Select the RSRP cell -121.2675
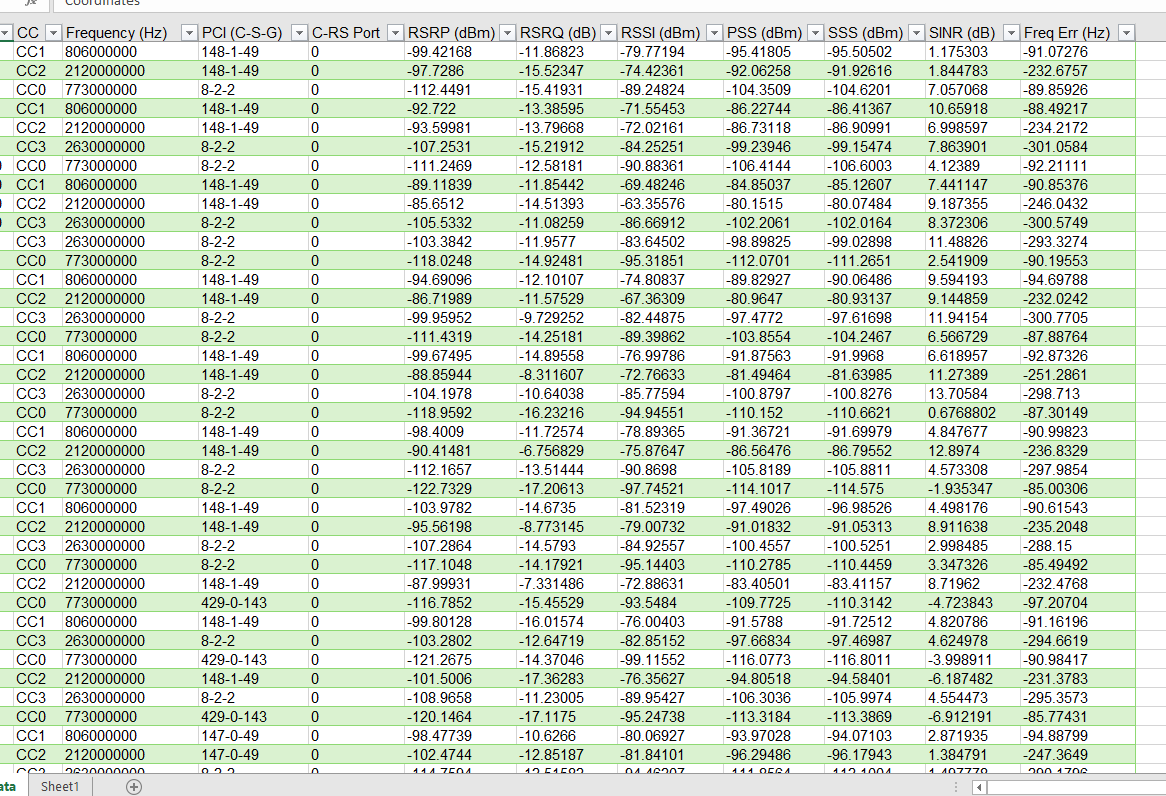This screenshot has width=1166, height=796. point(460,659)
